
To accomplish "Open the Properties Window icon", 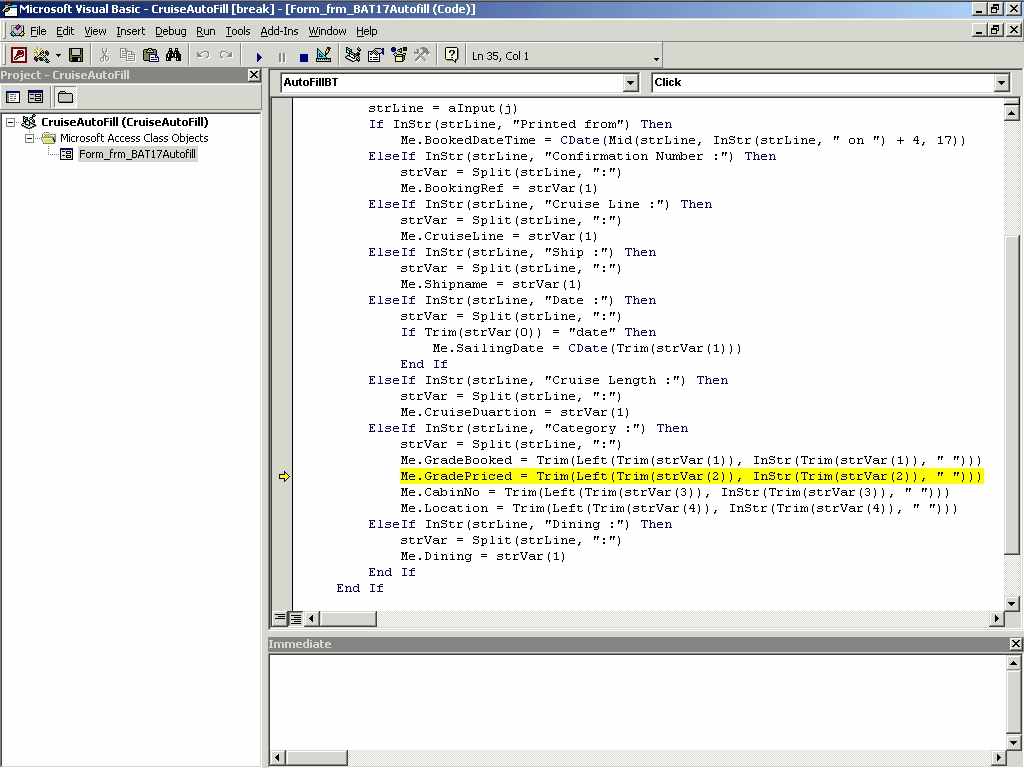I will (376, 56).
